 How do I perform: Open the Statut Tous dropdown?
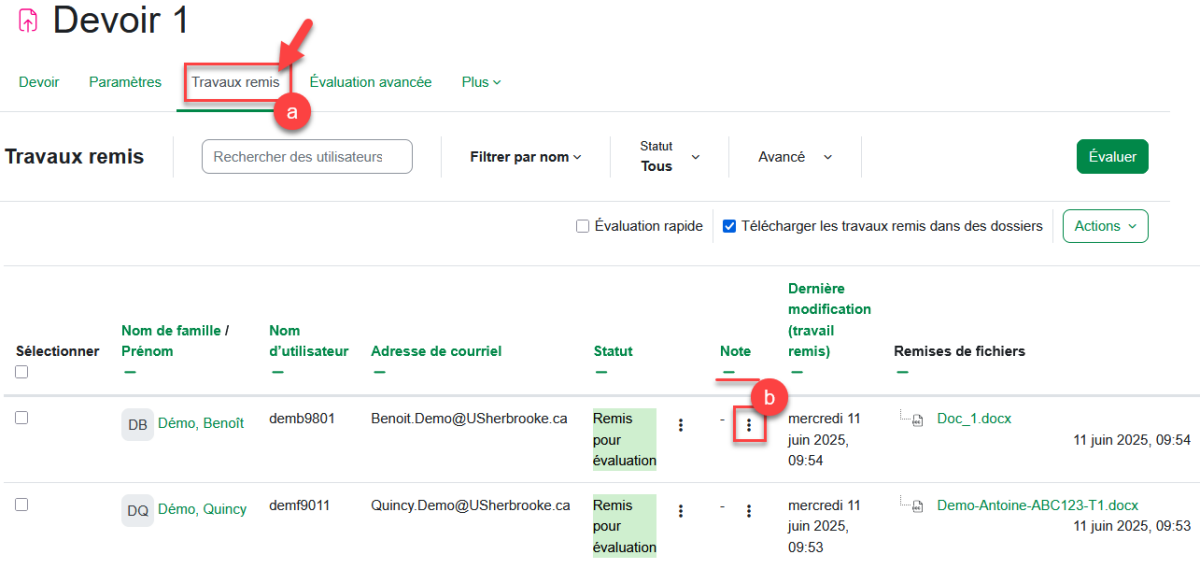point(669,157)
